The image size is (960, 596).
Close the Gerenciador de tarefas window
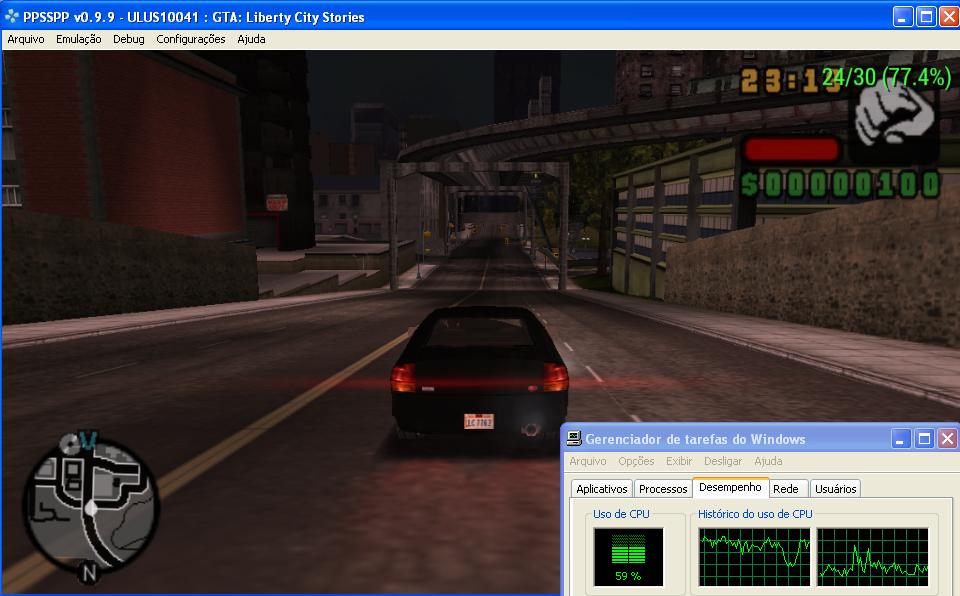(x=948, y=439)
